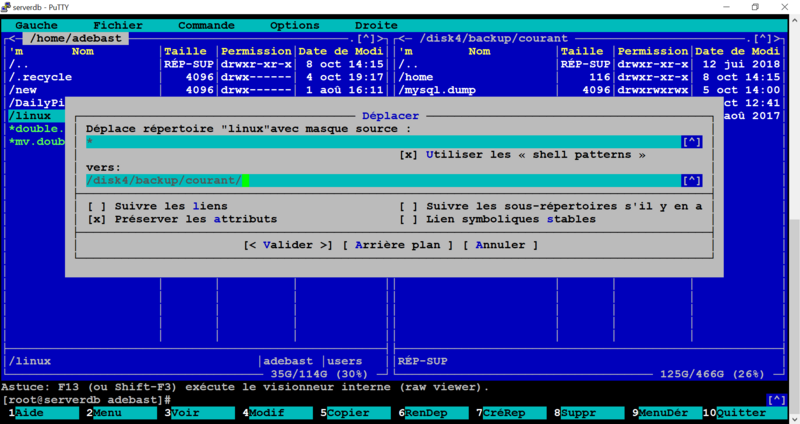Click the left panel '<-' history back arrow
Viewport: 800px width, 424px height.
tap(15, 38)
